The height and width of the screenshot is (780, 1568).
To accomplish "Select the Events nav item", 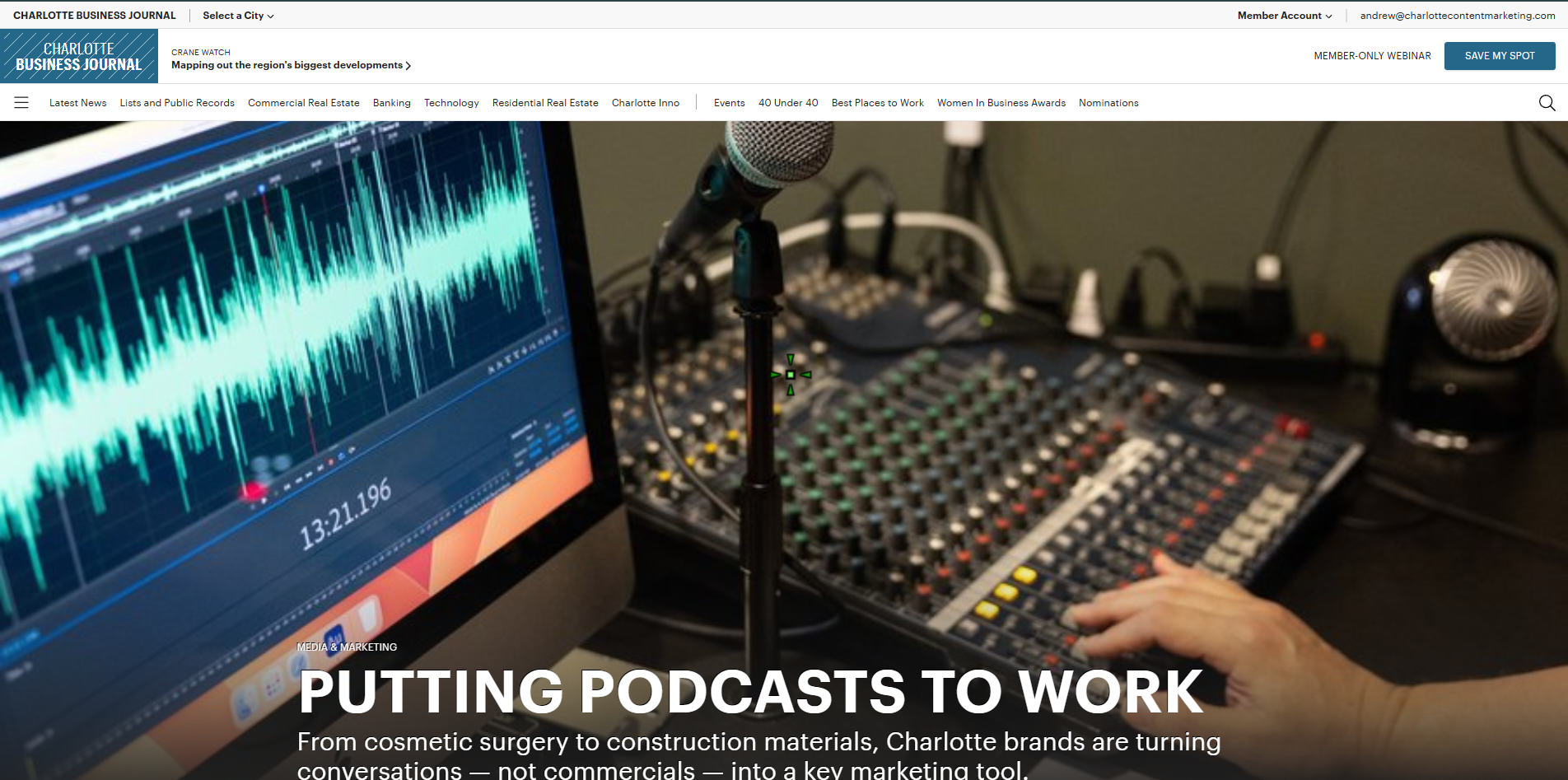I will pyautogui.click(x=729, y=102).
